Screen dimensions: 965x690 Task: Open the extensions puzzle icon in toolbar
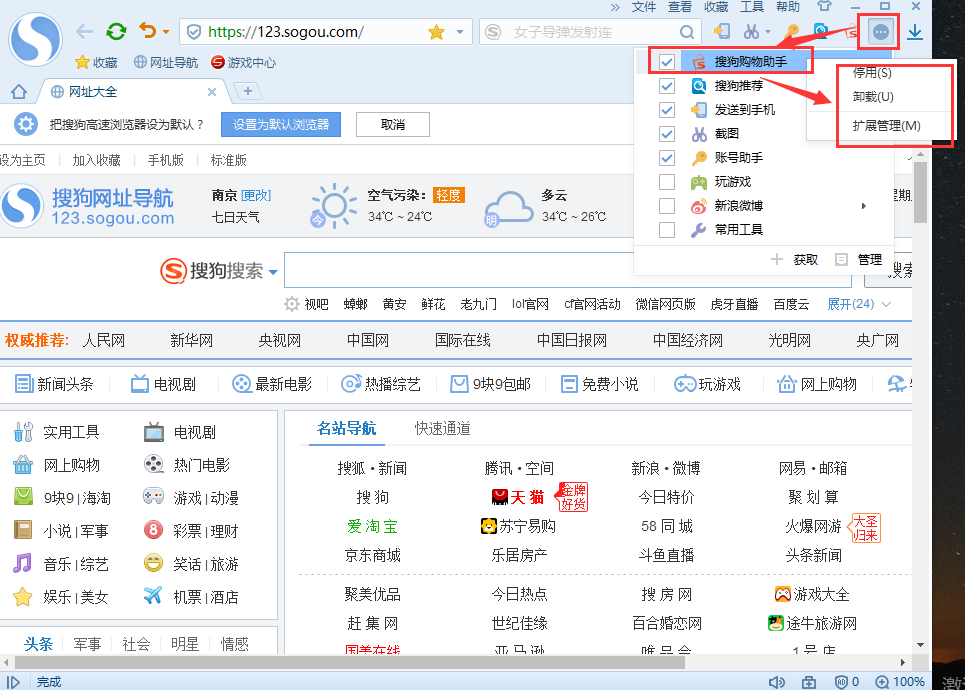[x=878, y=31]
